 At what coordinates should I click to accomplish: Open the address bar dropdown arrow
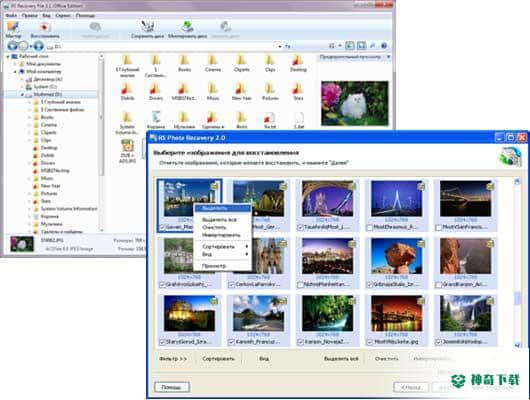click(279, 46)
